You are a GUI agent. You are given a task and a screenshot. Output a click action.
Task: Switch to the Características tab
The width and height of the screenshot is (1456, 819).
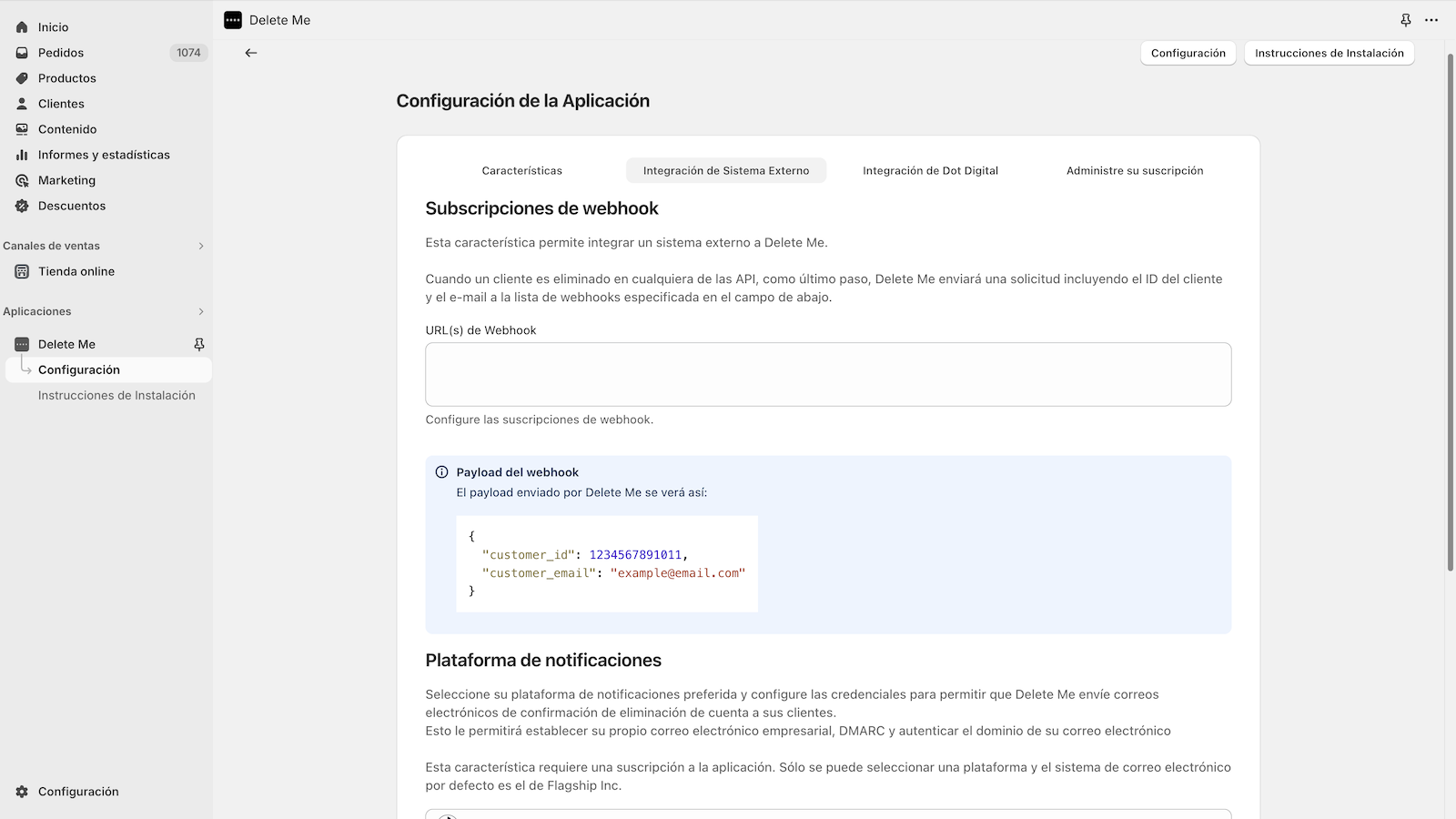pyautogui.click(x=522, y=170)
